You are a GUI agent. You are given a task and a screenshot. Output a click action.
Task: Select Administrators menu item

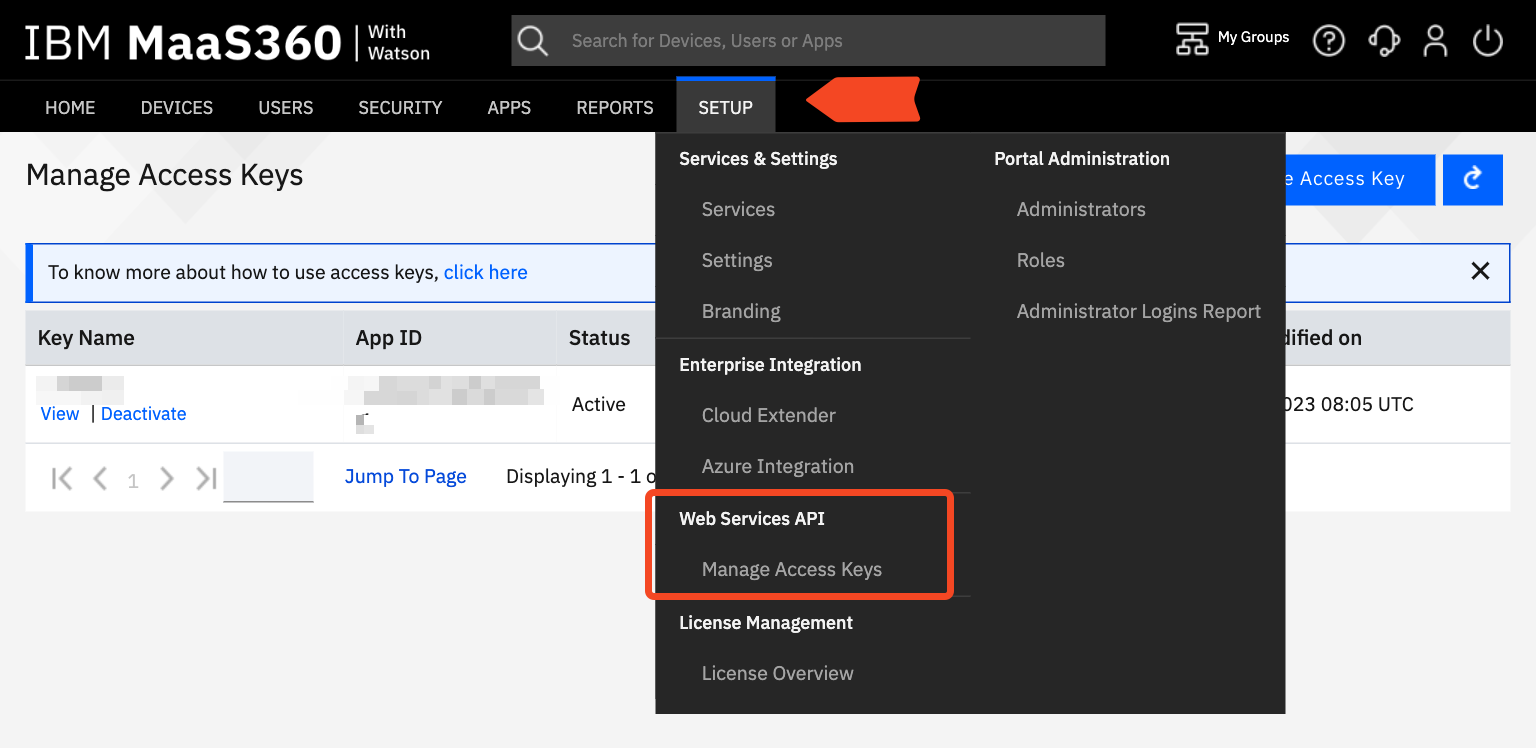click(x=1081, y=209)
